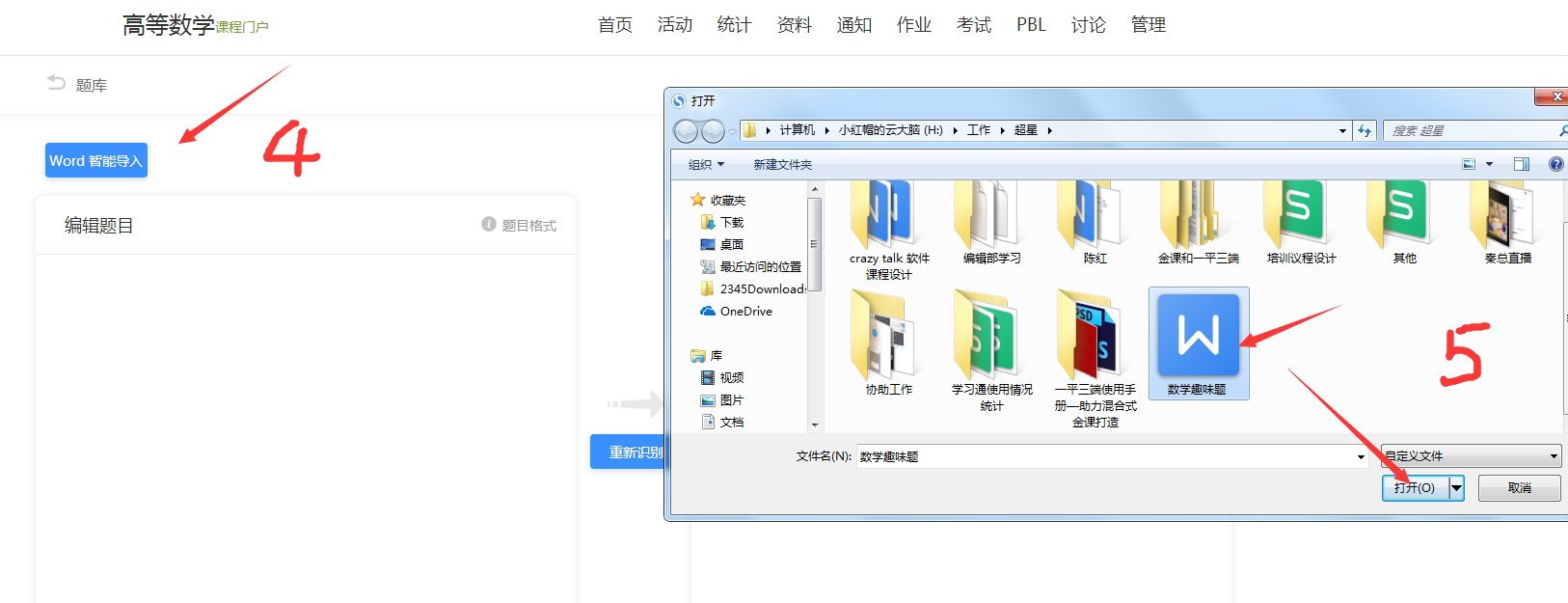This screenshot has height=603, width=1568.
Task: Toggle the preview pane icon
Action: click(x=1522, y=164)
